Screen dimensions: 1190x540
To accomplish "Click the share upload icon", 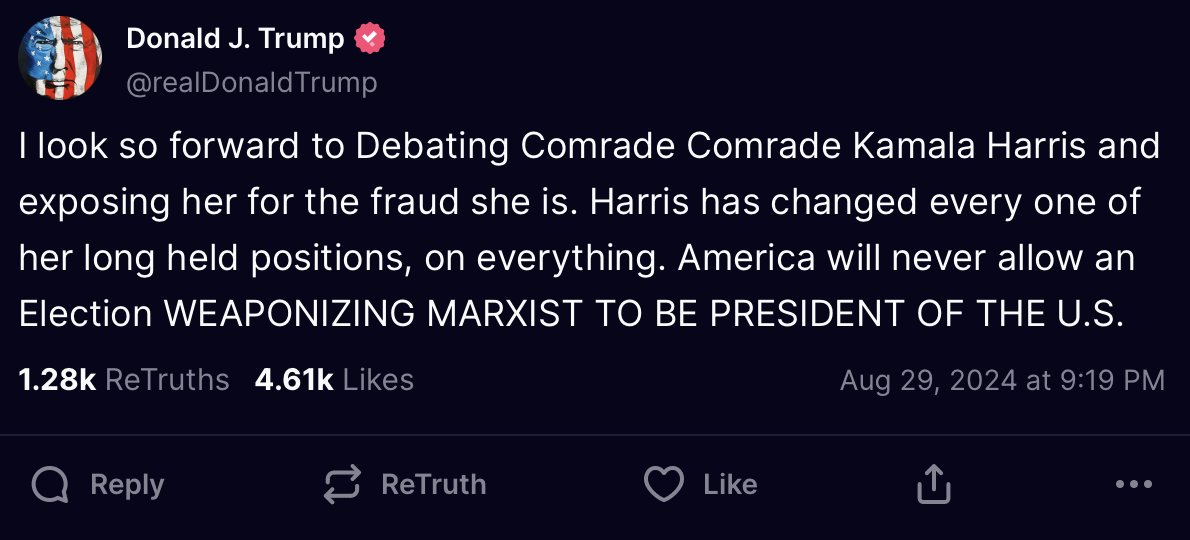I will [933, 486].
